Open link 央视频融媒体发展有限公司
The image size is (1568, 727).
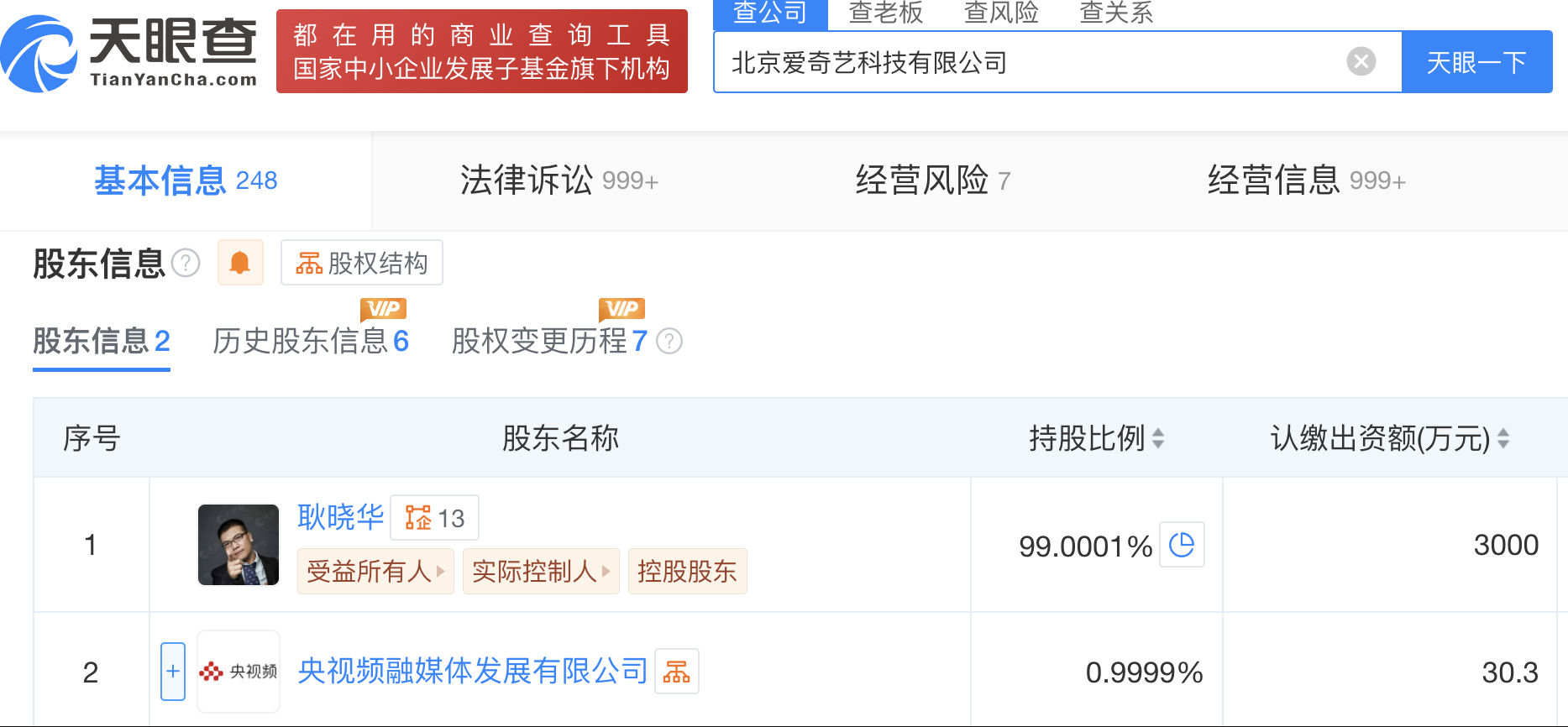[x=473, y=672]
